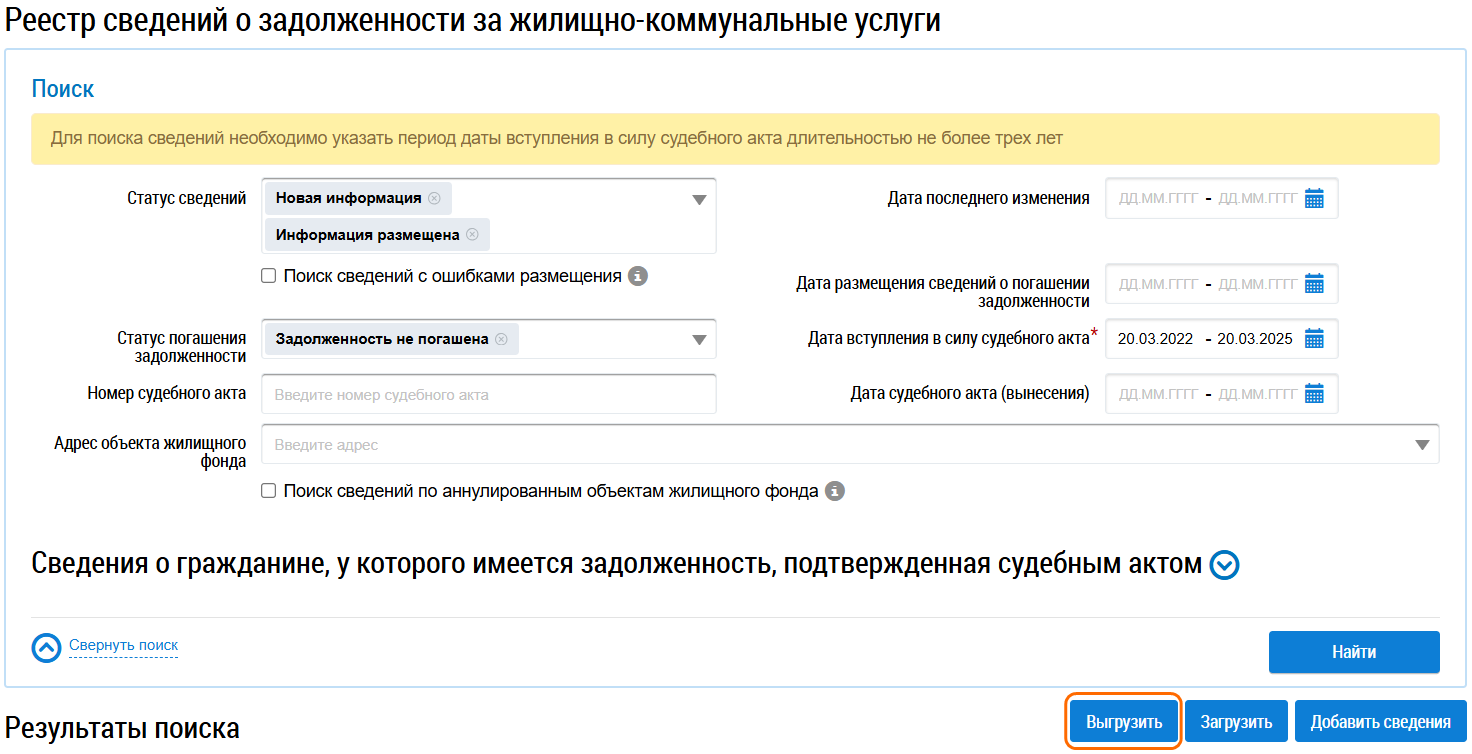Viewport: 1472px width, 754px height.
Task: Show info about поиск с ошибками размещения
Action: (x=638, y=276)
